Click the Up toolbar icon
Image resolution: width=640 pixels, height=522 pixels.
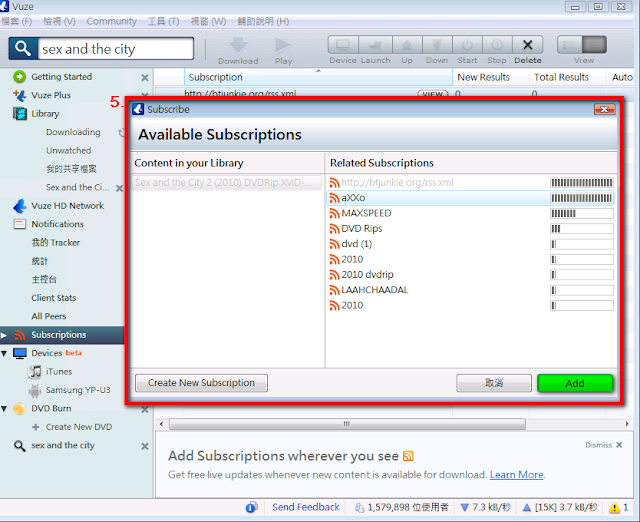(x=407, y=44)
